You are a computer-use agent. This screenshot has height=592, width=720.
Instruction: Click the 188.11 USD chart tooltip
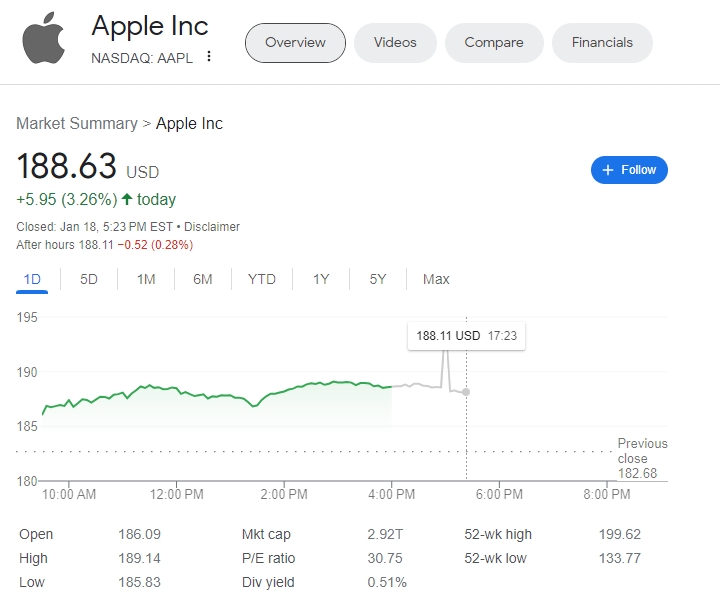(x=466, y=336)
